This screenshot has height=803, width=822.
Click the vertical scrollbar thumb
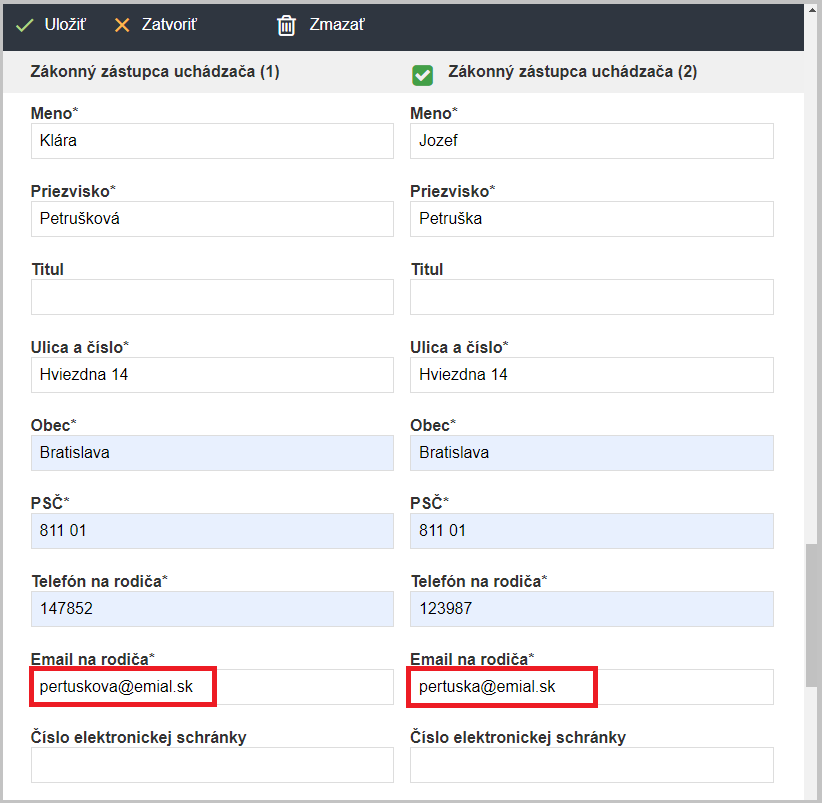(812, 615)
